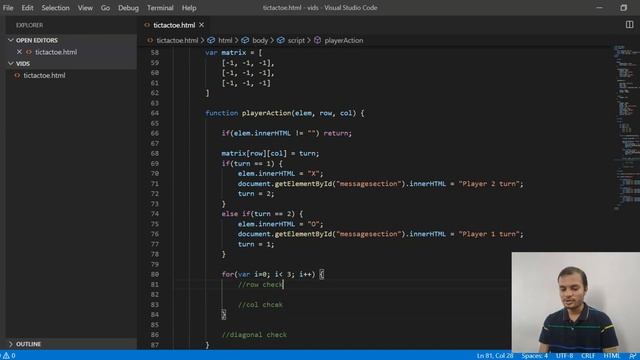Screen dimensions: 640x360
Task: Click HTML file icon in VIDS tree
Action: 17,75
